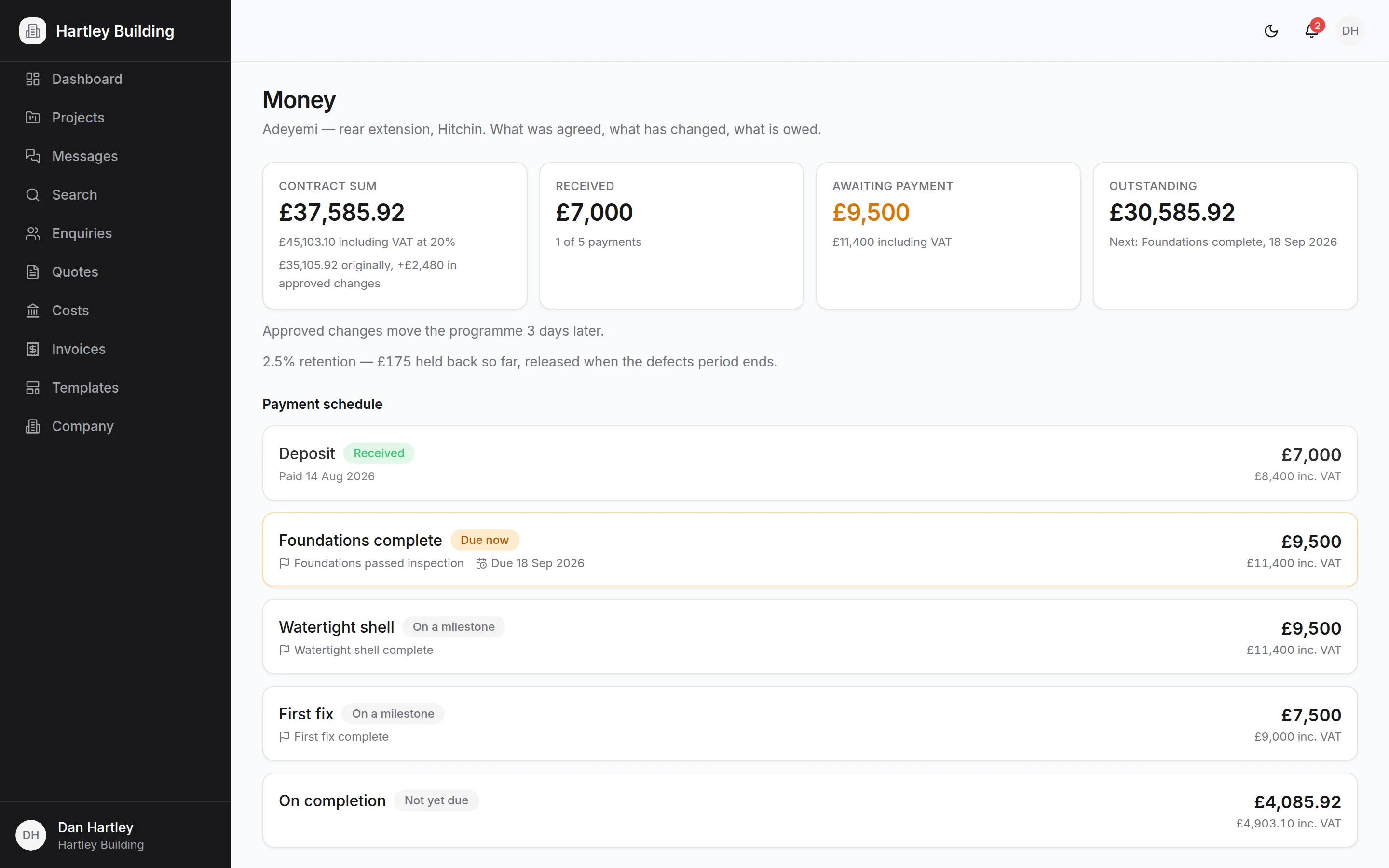Click the flag icon beside Watertight shell complete
Image resolution: width=1389 pixels, height=868 pixels.
coord(284,650)
